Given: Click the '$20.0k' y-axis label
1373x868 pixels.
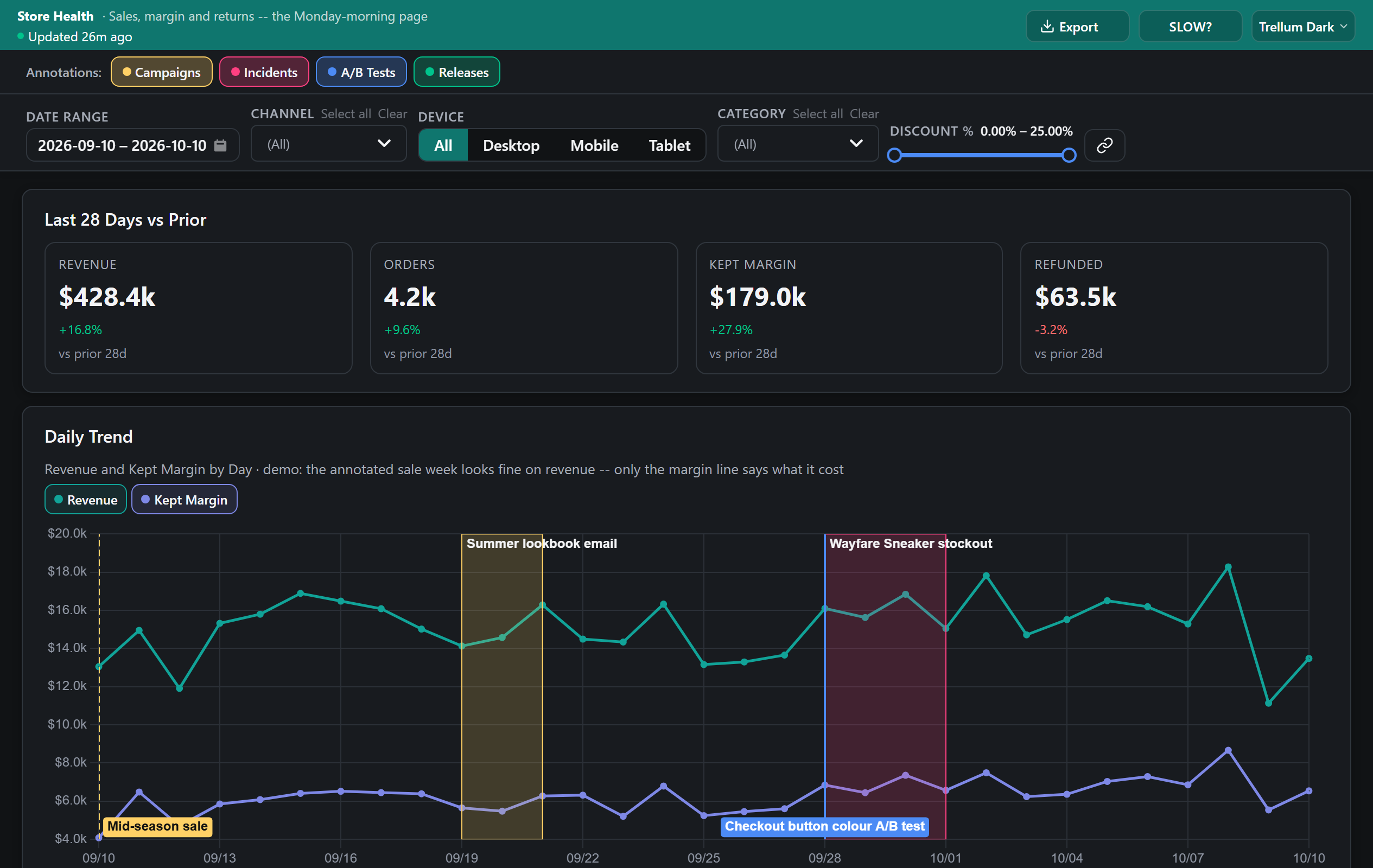Looking at the screenshot, I should (67, 533).
